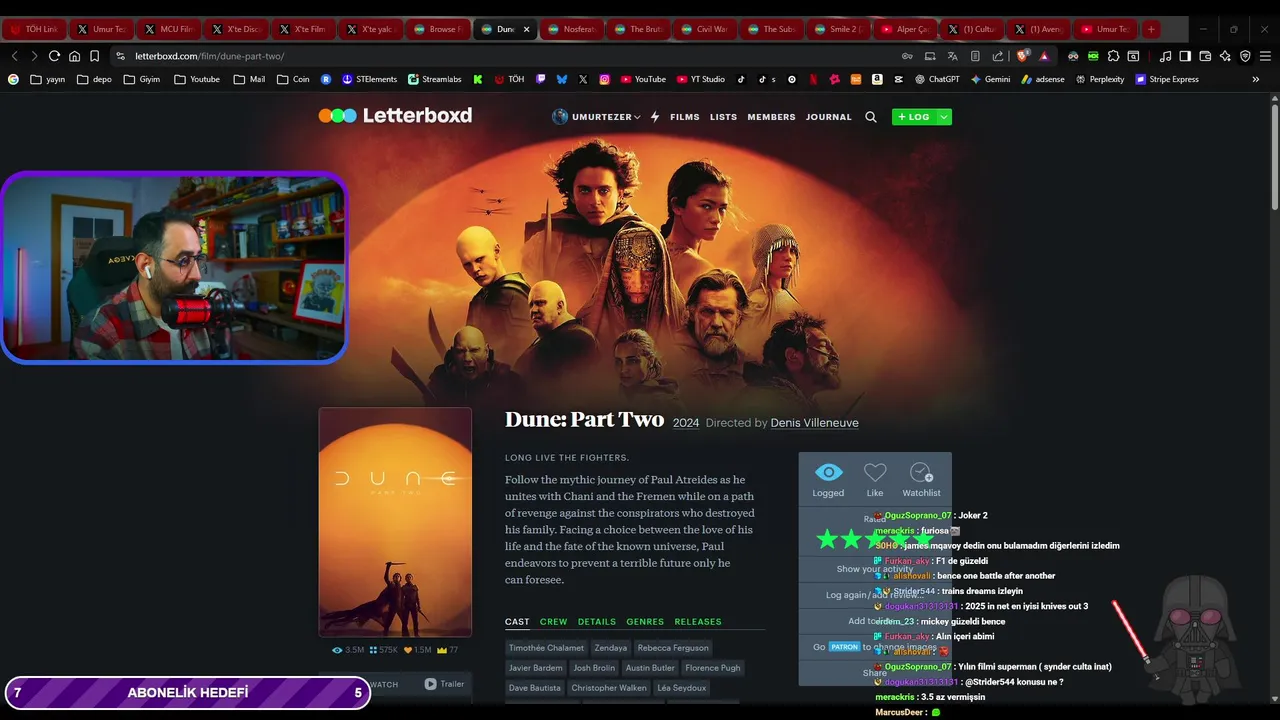Open Streamlabs bookmark
1280x720 pixels.
click(435, 79)
